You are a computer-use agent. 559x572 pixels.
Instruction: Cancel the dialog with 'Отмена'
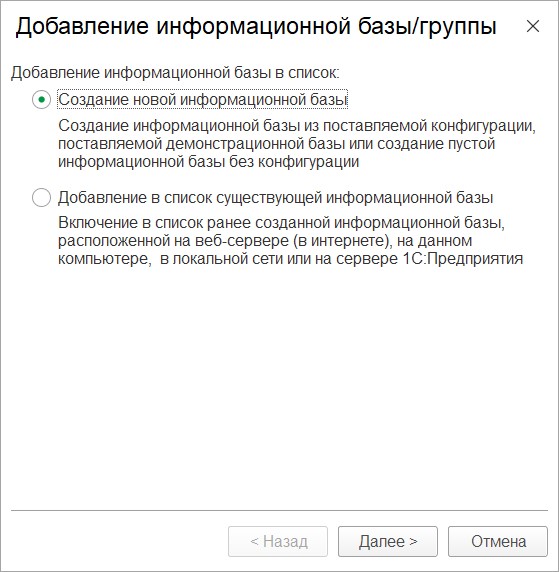point(498,541)
